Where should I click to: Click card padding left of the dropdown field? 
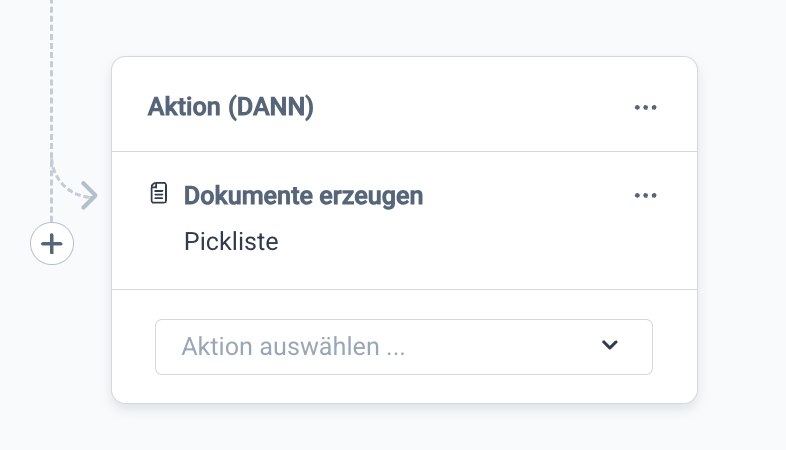[134, 347]
